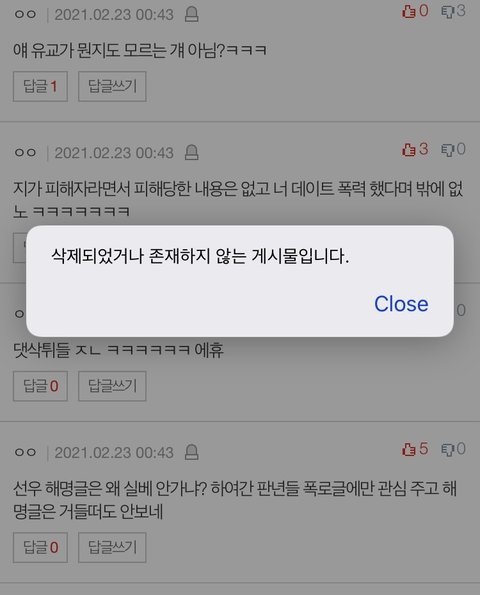Screen dimensions: 480x595
Task: Open 답글쓰기 for the first comment
Action: (112, 86)
